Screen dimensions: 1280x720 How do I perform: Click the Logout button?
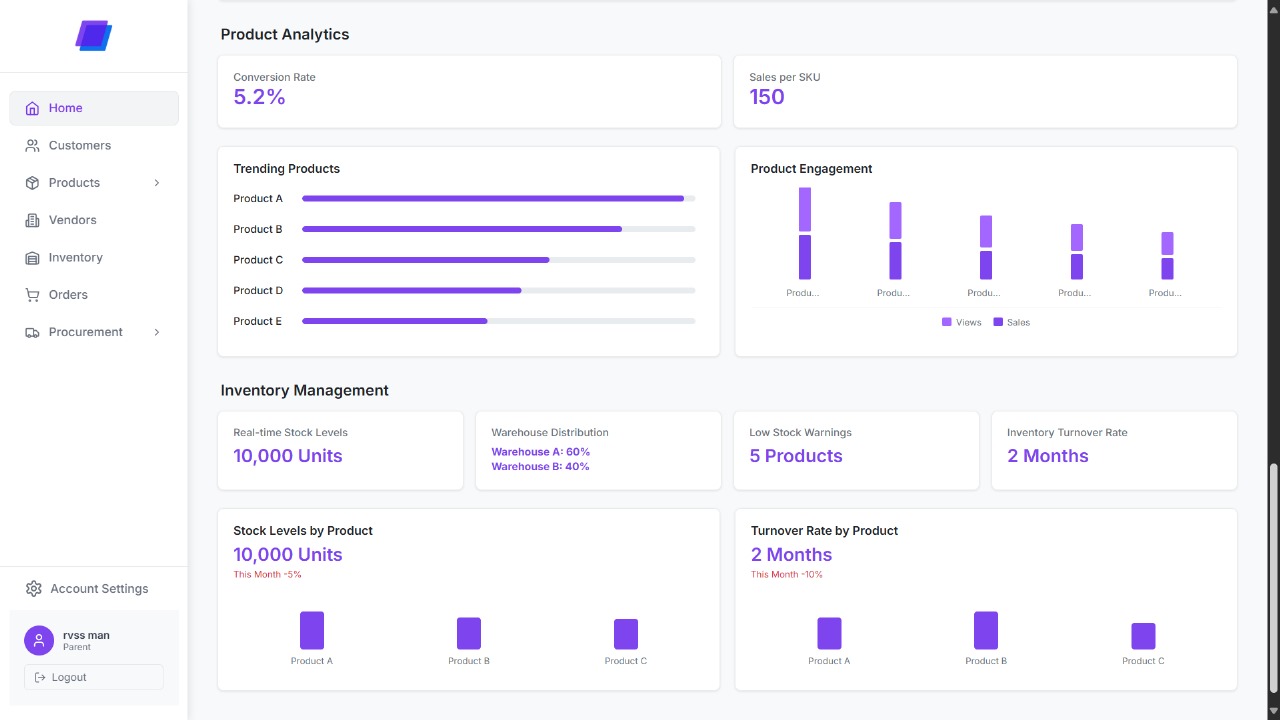93,677
